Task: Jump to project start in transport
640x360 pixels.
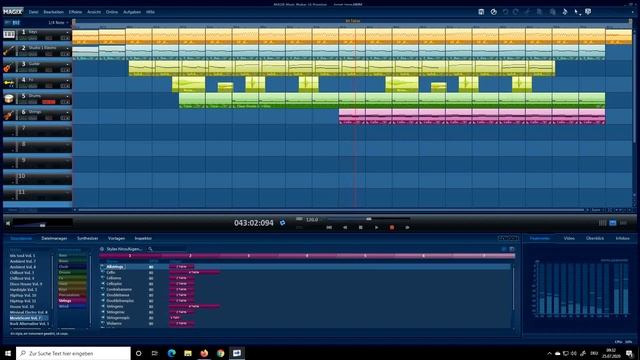Action: tap(329, 227)
